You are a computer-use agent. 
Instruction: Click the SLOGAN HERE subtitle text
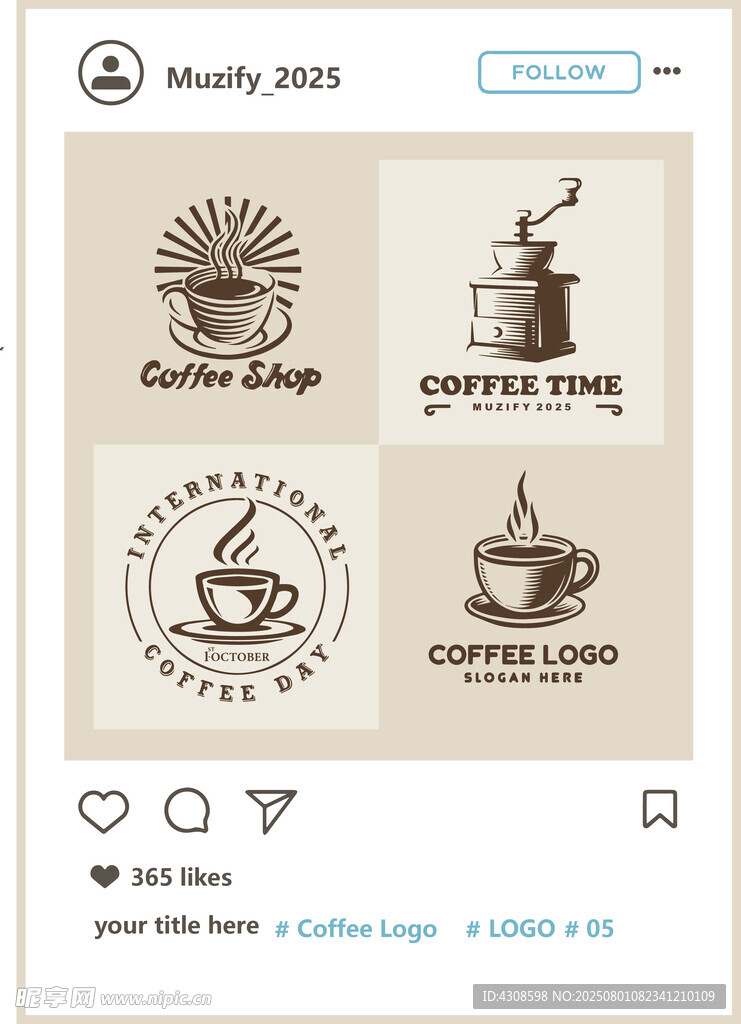[524, 678]
